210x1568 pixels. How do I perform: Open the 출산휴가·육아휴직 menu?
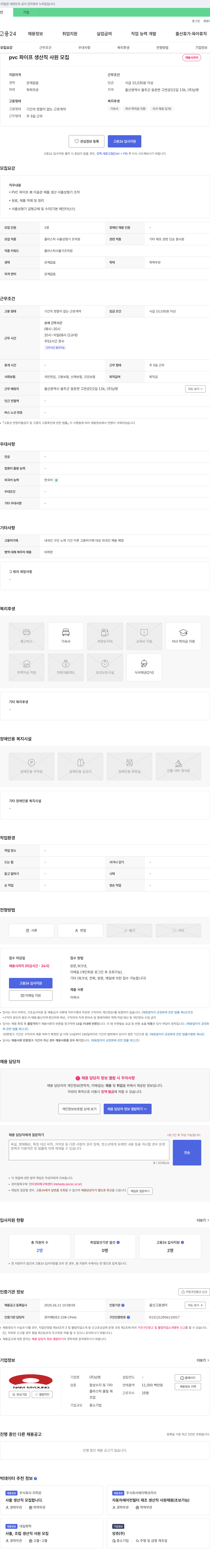[191, 34]
